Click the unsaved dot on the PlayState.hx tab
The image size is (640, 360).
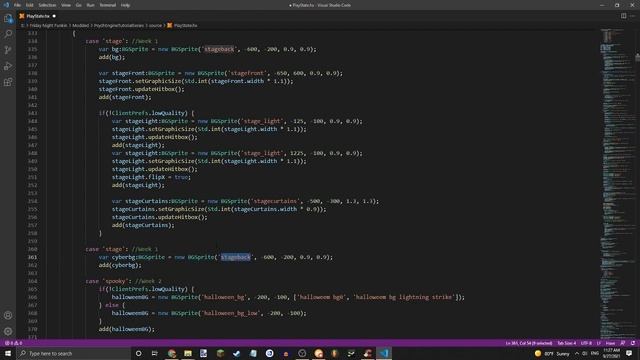tap(54, 16)
